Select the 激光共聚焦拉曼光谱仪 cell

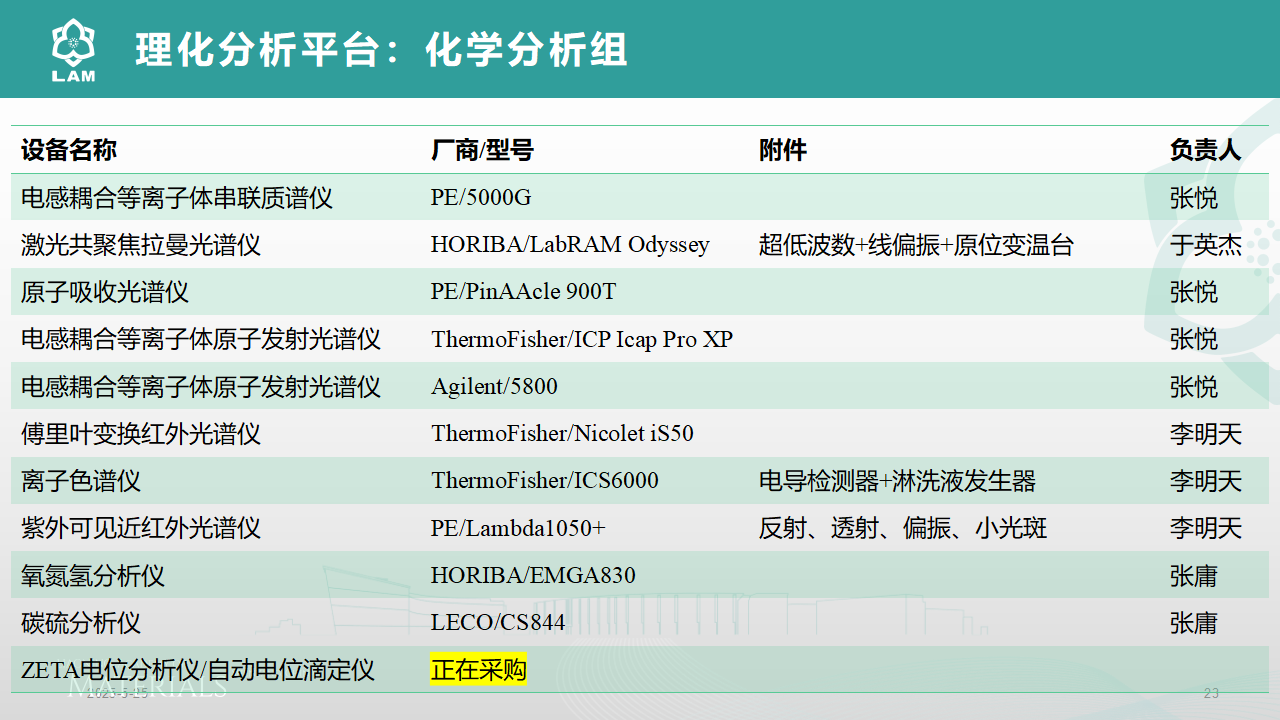pos(141,245)
